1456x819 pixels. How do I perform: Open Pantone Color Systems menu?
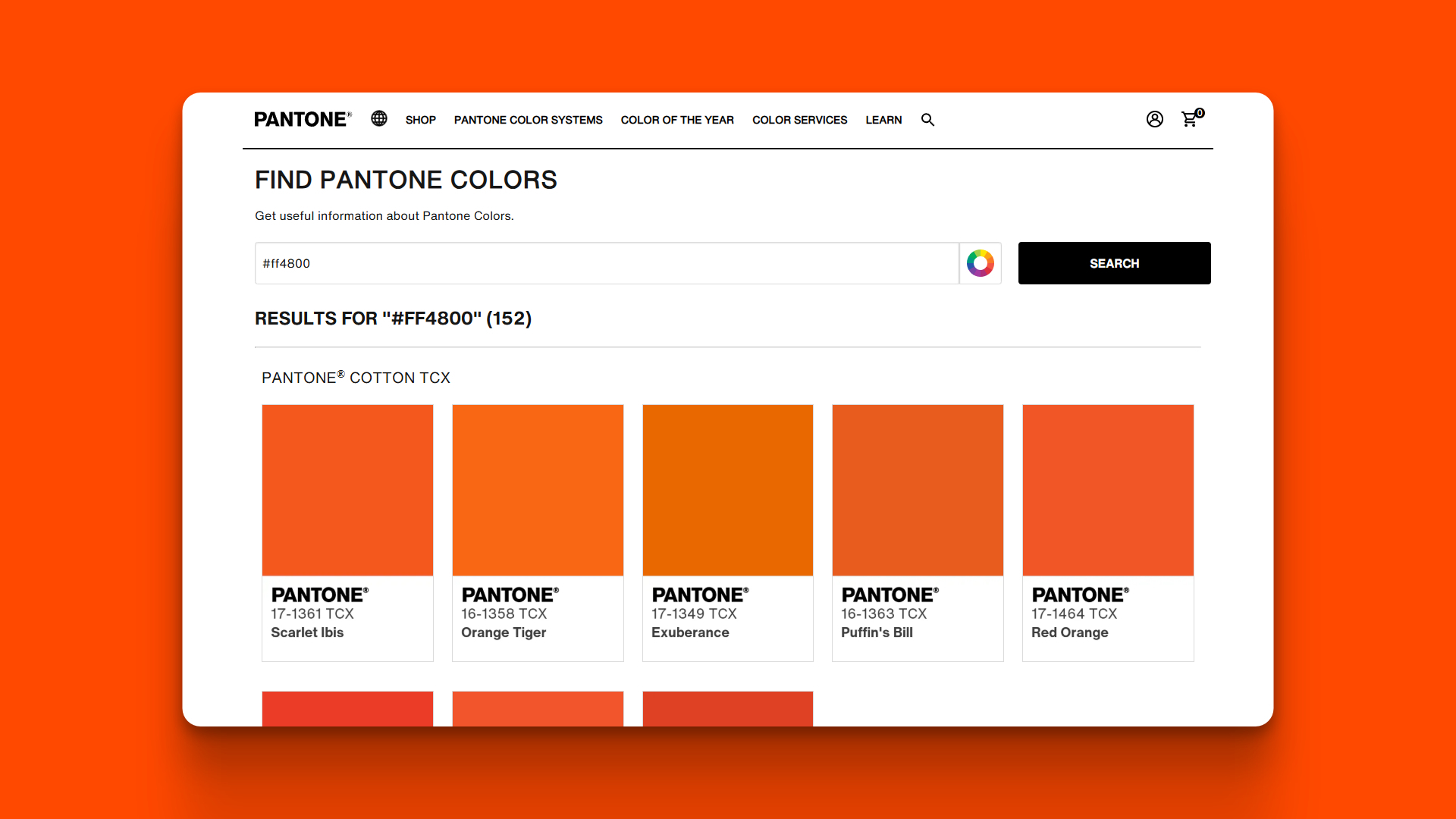pyautogui.click(x=528, y=120)
